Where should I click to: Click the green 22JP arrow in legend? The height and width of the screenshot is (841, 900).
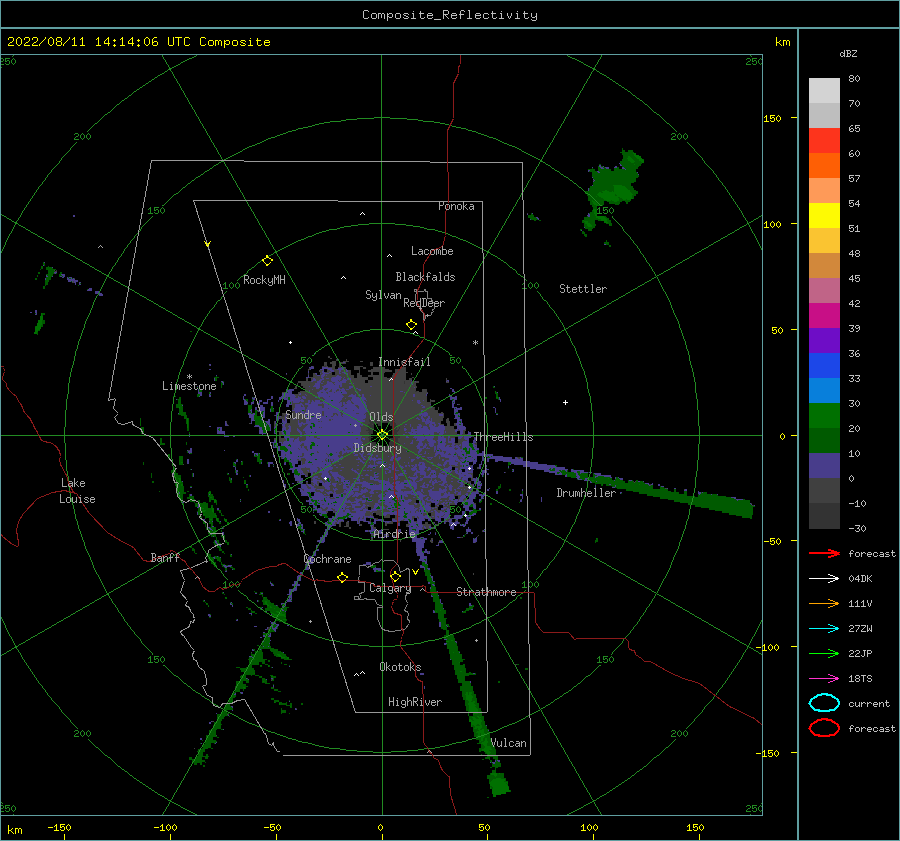pos(824,653)
